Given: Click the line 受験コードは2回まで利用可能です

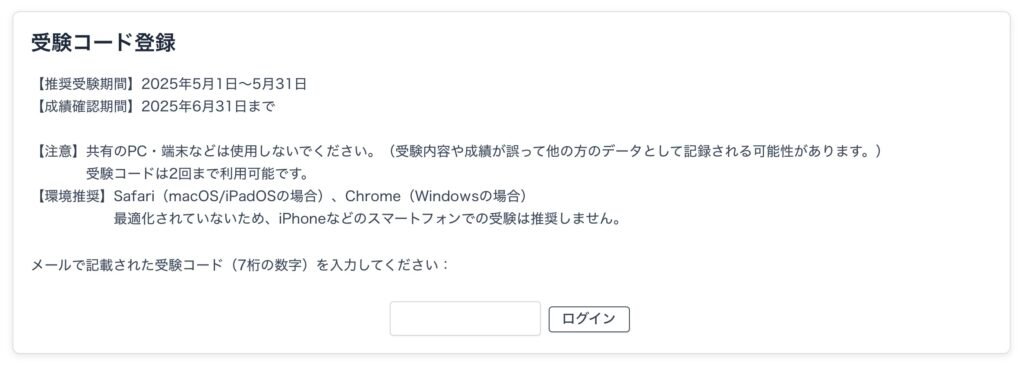Looking at the screenshot, I should (x=197, y=175).
